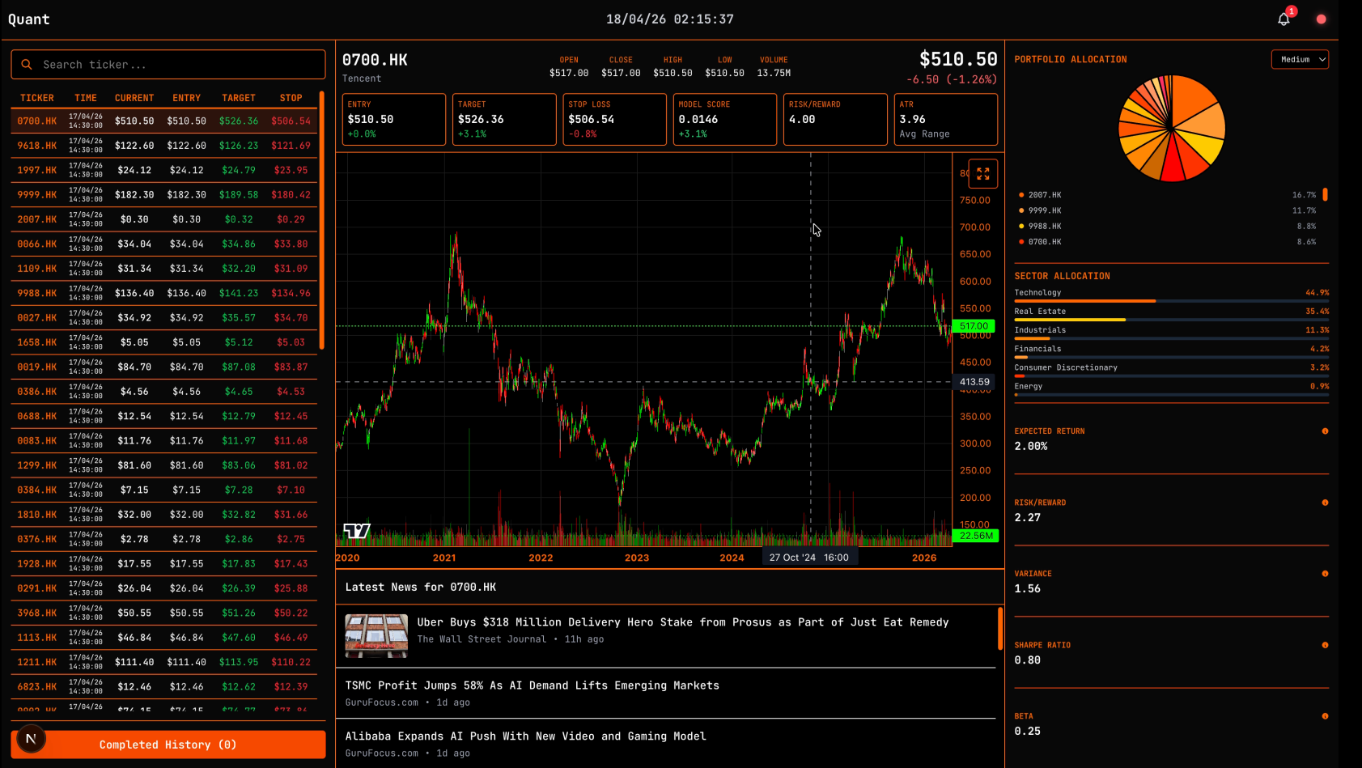The width and height of the screenshot is (1362, 768).
Task: Select the 0688.HK ticker row
Action: (x=164, y=416)
